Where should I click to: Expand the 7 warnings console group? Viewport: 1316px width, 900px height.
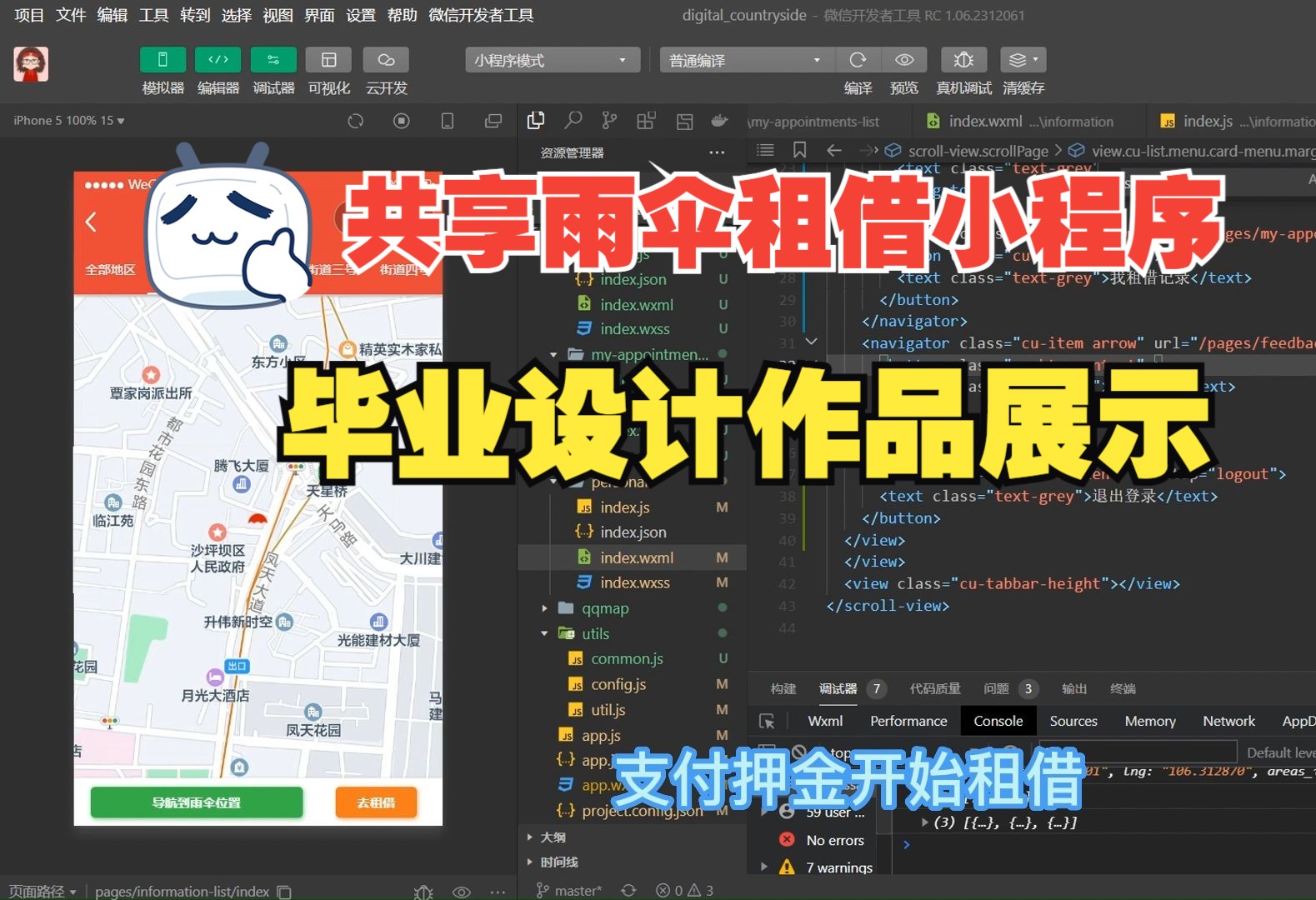(764, 867)
